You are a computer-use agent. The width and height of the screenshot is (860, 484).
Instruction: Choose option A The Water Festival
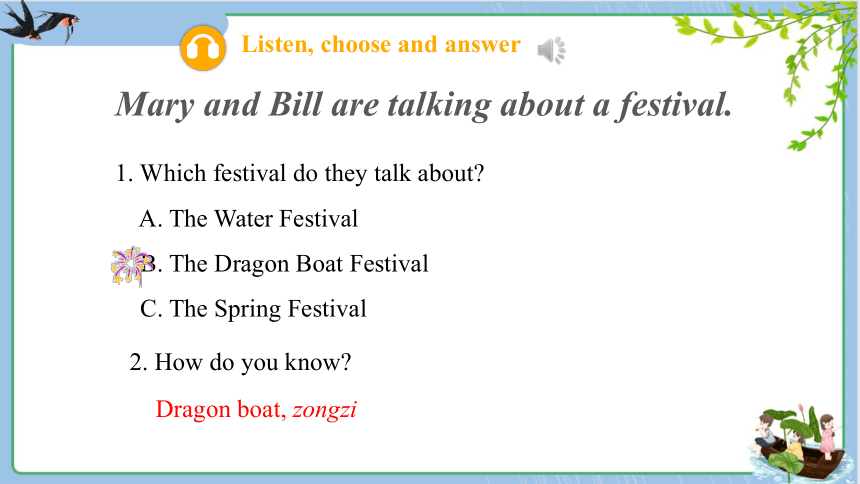248,219
